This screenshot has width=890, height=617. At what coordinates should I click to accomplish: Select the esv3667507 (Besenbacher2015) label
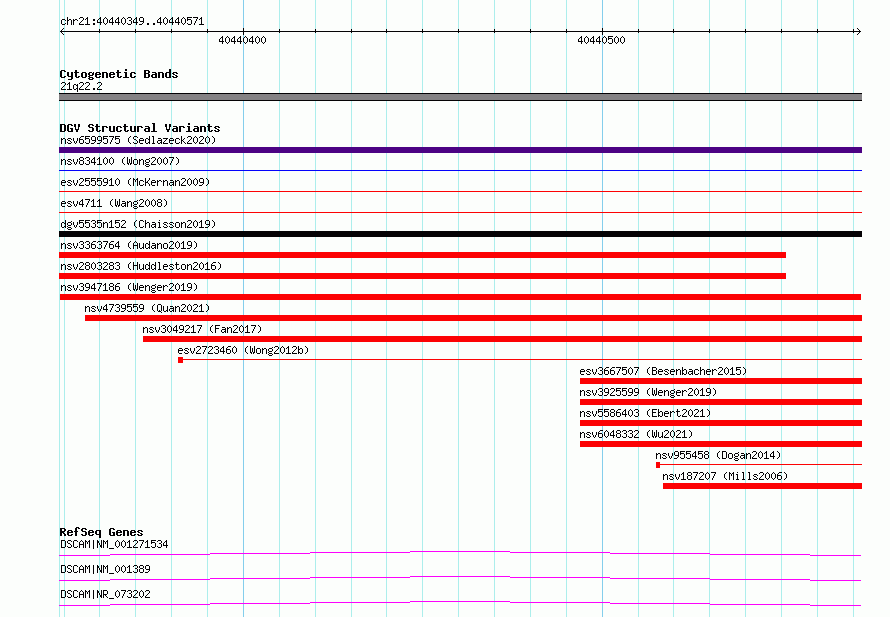(x=663, y=371)
